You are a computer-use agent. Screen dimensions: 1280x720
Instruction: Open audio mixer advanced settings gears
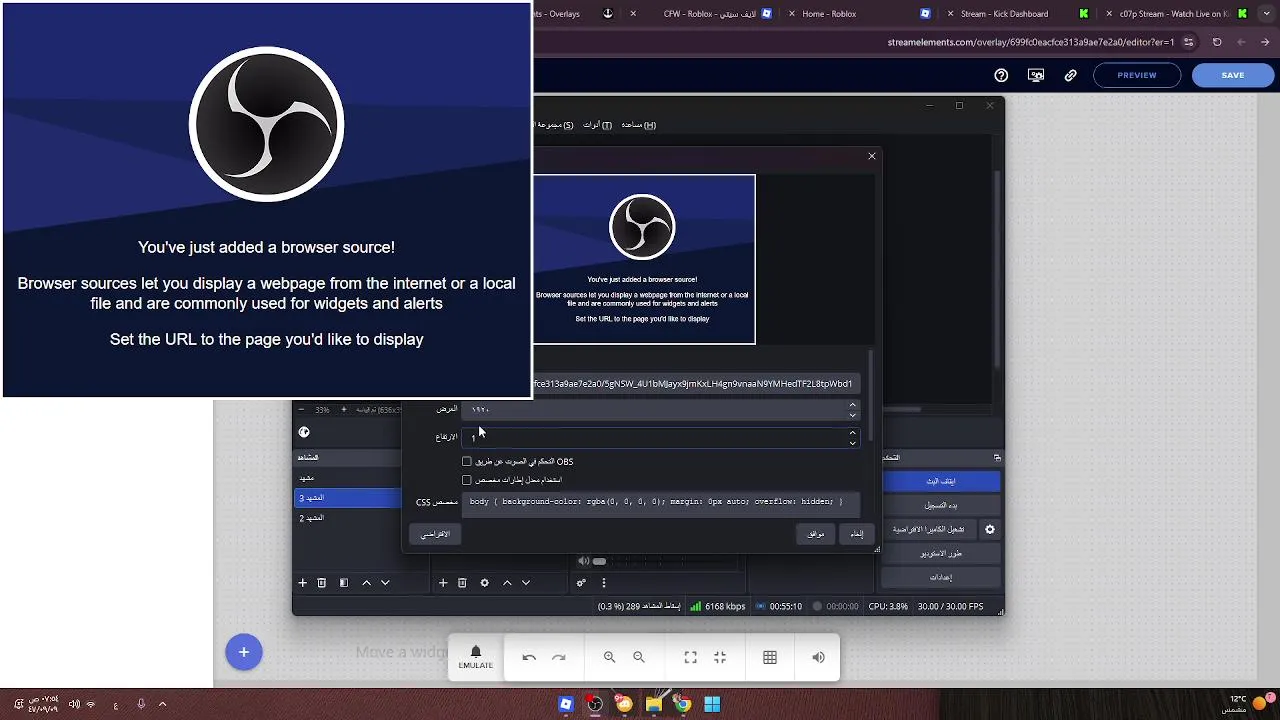[581, 583]
